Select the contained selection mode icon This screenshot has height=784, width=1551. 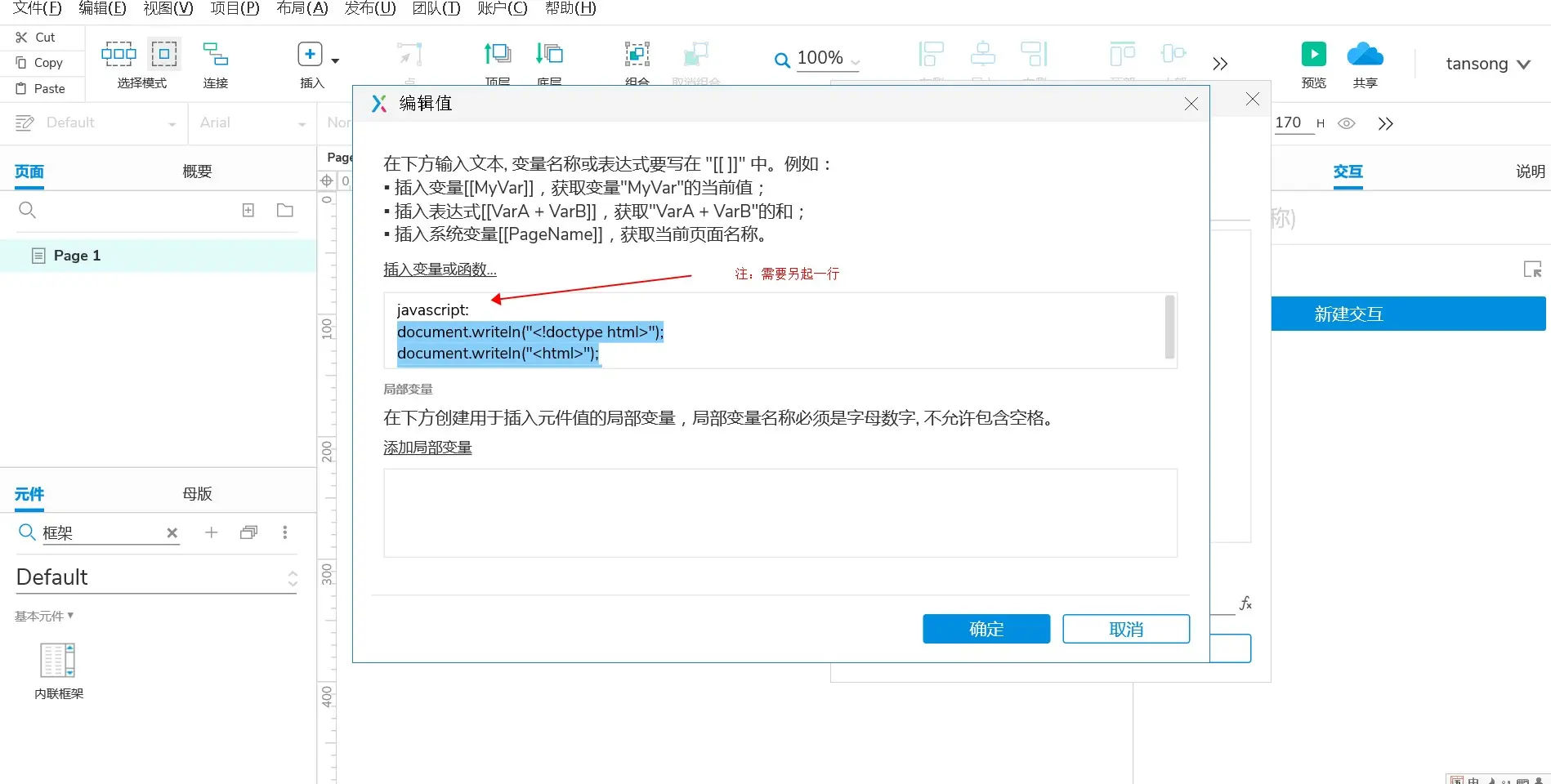point(164,54)
